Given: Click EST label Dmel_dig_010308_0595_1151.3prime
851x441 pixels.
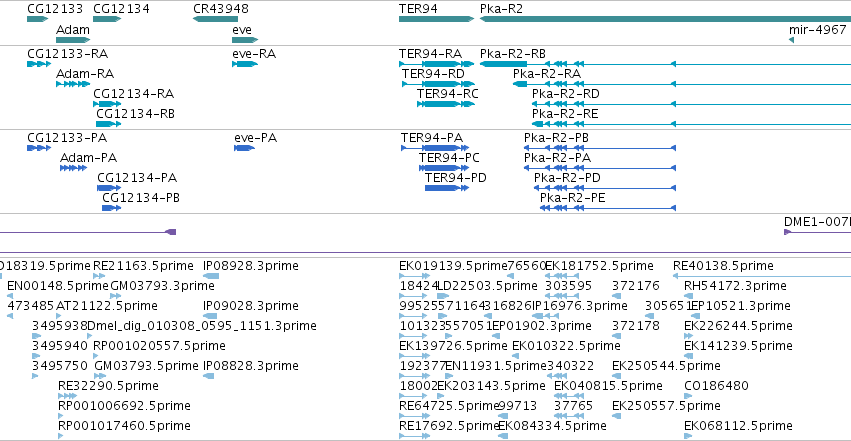Looking at the screenshot, I should [x=201, y=326].
